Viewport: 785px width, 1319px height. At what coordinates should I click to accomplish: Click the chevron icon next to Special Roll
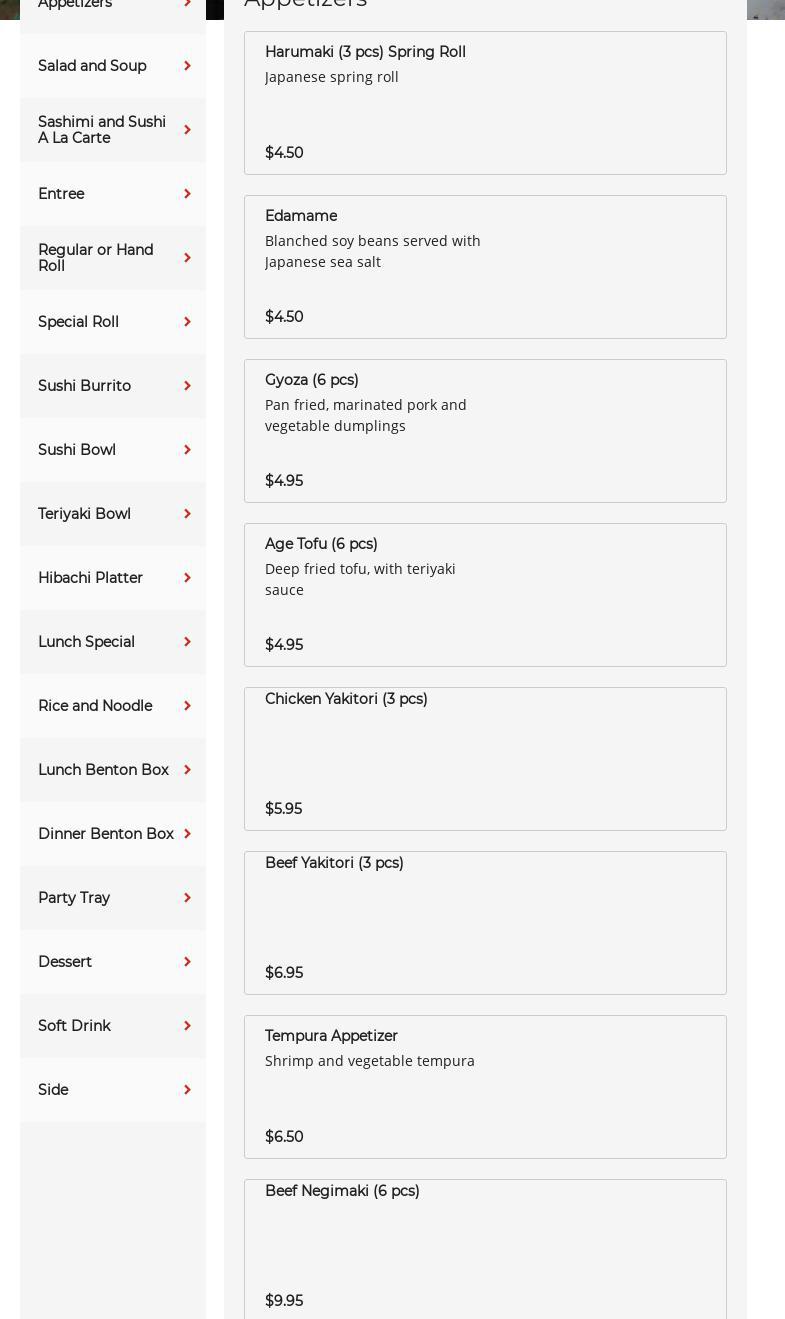coord(187,322)
